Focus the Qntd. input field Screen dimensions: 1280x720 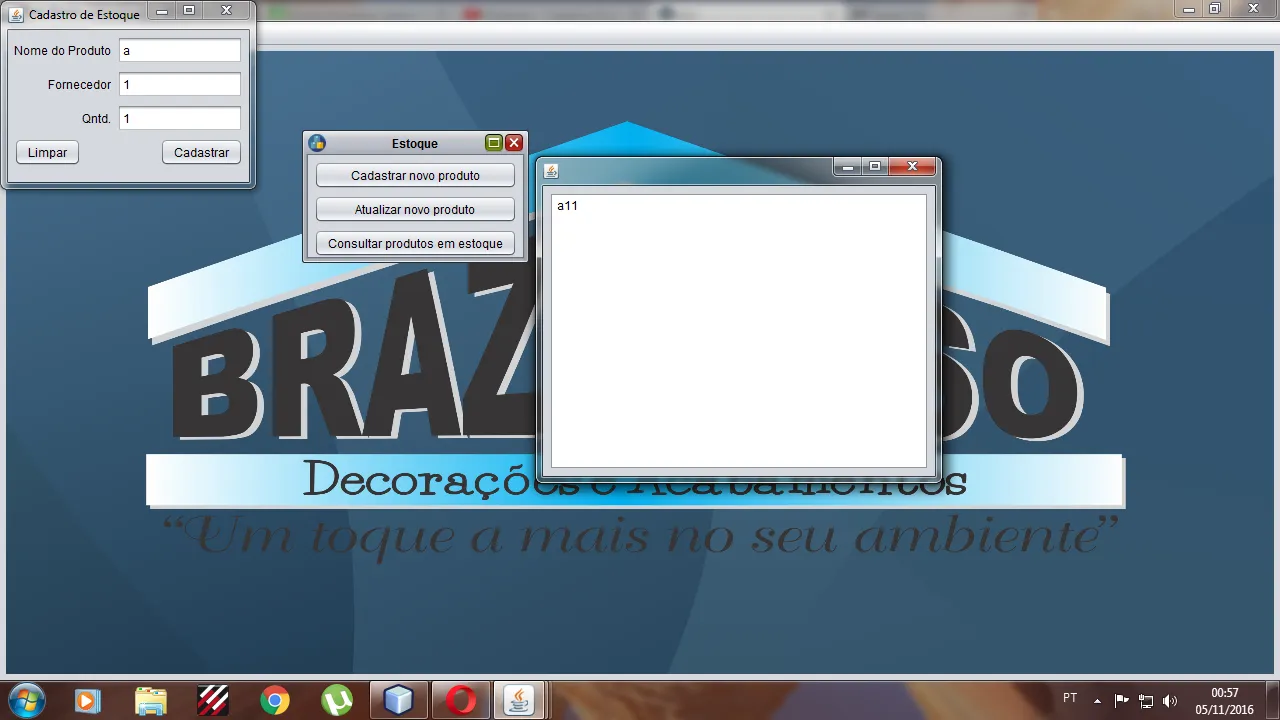(x=180, y=119)
